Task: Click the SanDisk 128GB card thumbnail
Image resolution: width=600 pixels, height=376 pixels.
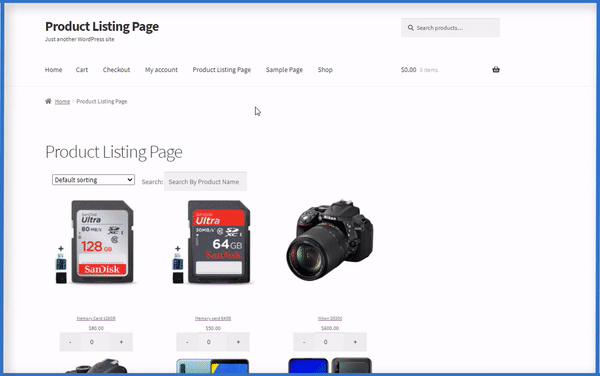Action: [96, 242]
